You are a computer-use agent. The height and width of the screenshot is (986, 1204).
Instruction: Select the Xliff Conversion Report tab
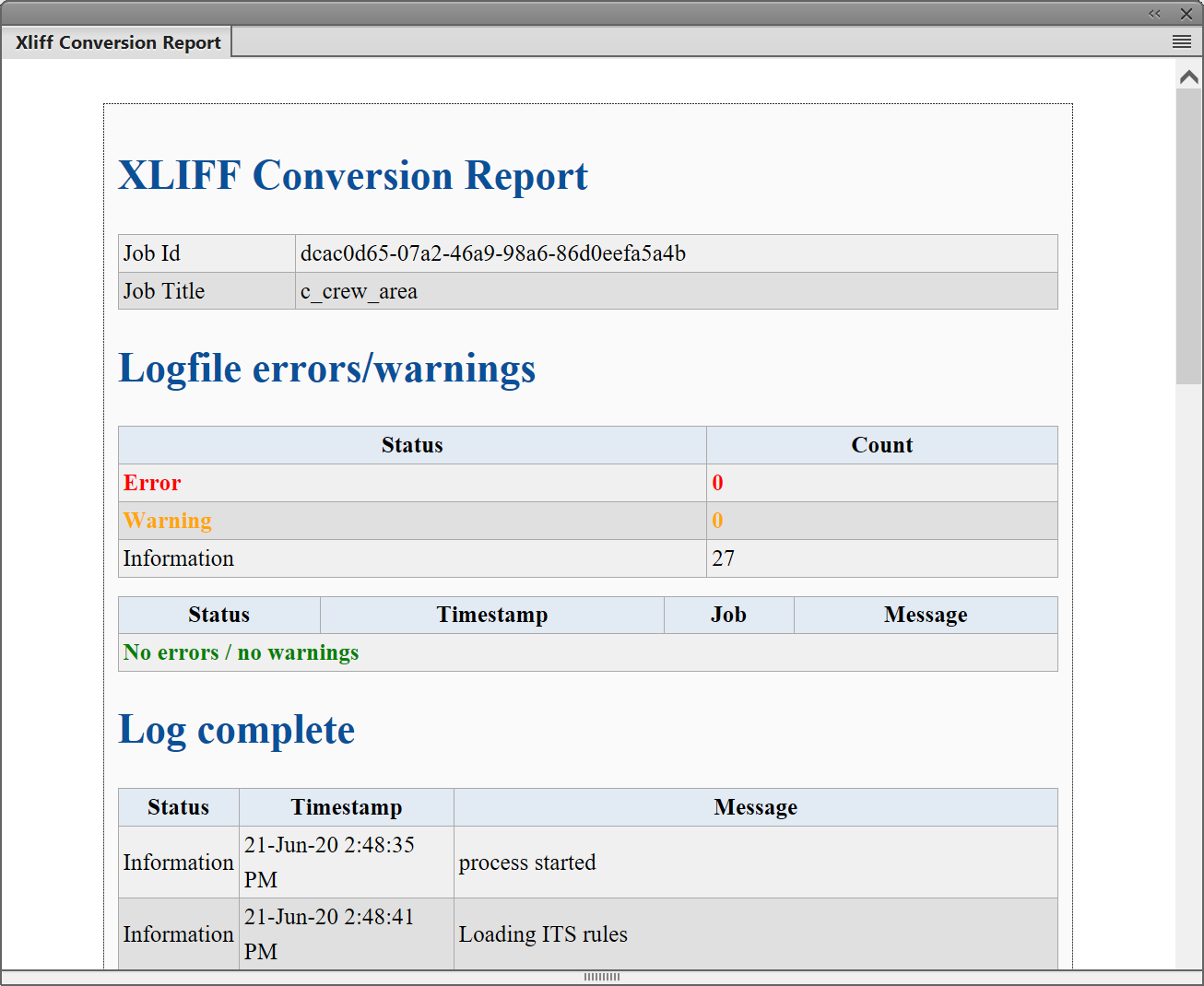click(x=118, y=42)
